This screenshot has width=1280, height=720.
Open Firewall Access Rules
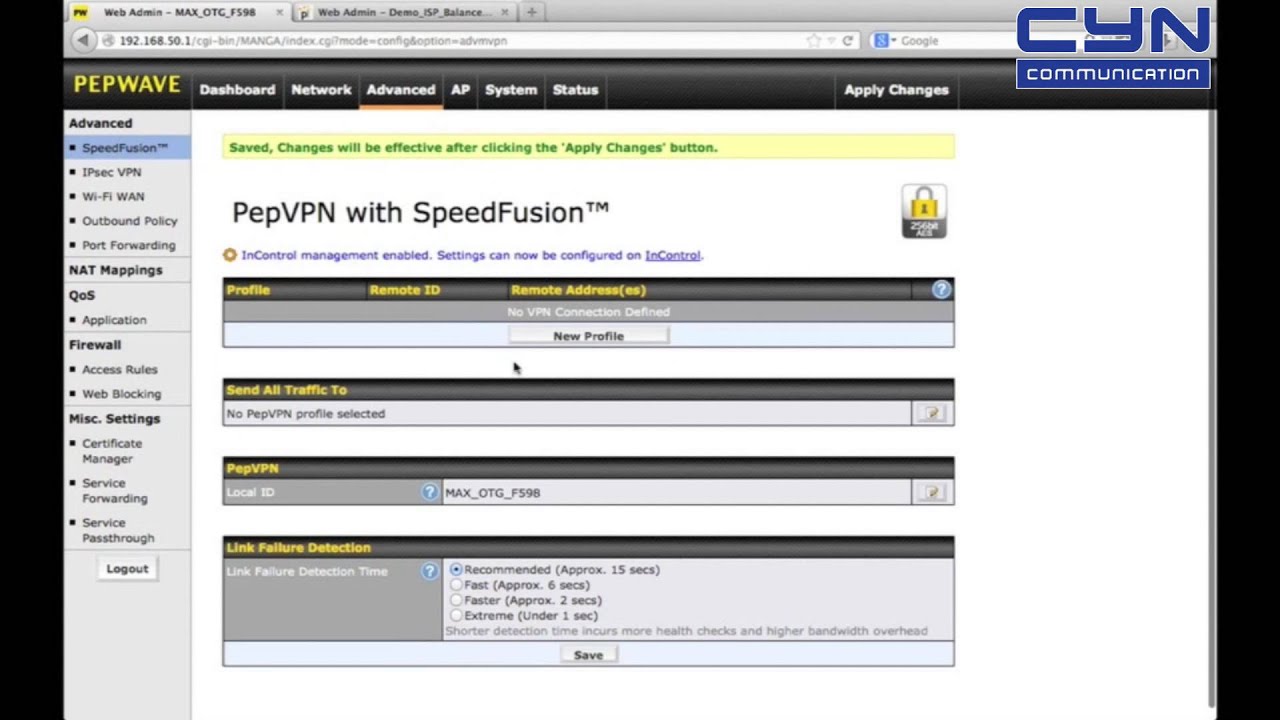pyautogui.click(x=119, y=369)
